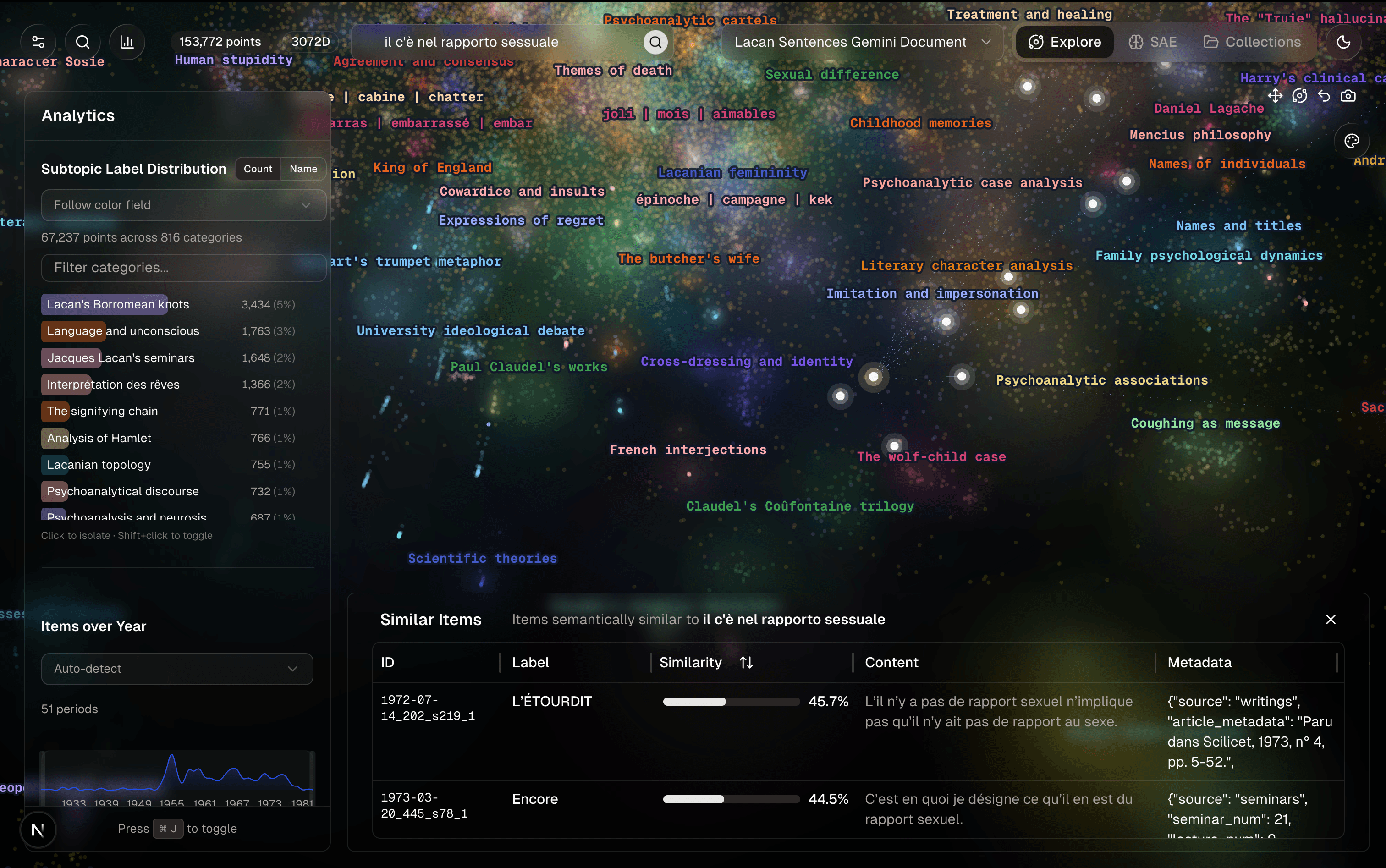Click the Content column header
Screen dimensions: 1386x868
coord(891,663)
